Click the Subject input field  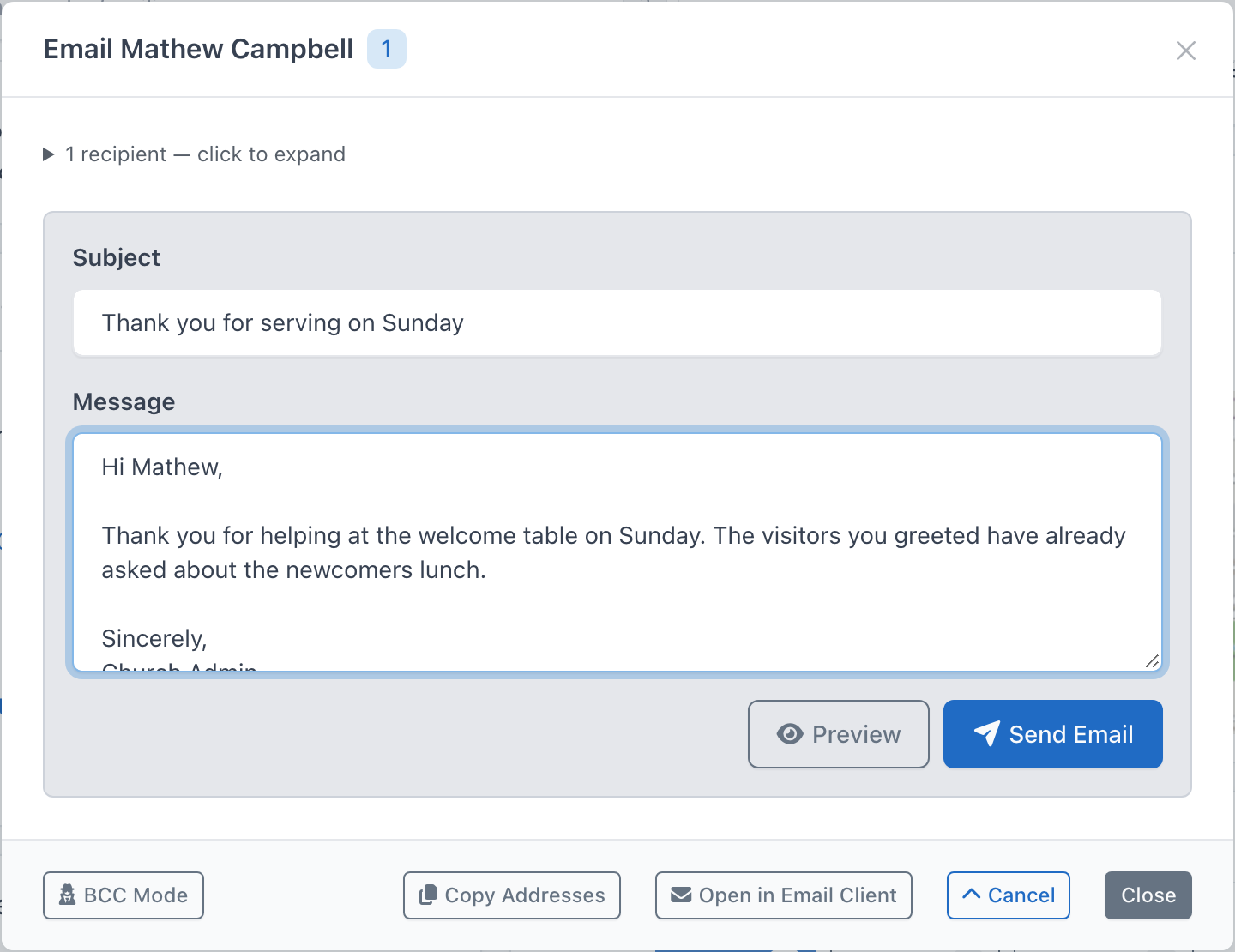(617, 322)
